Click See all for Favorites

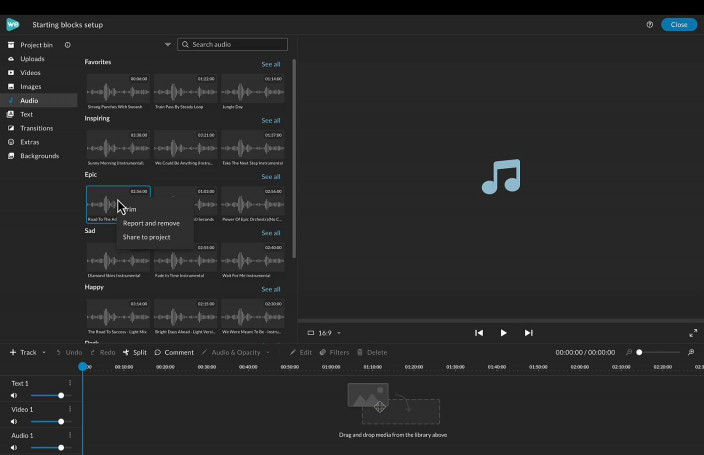(270, 64)
